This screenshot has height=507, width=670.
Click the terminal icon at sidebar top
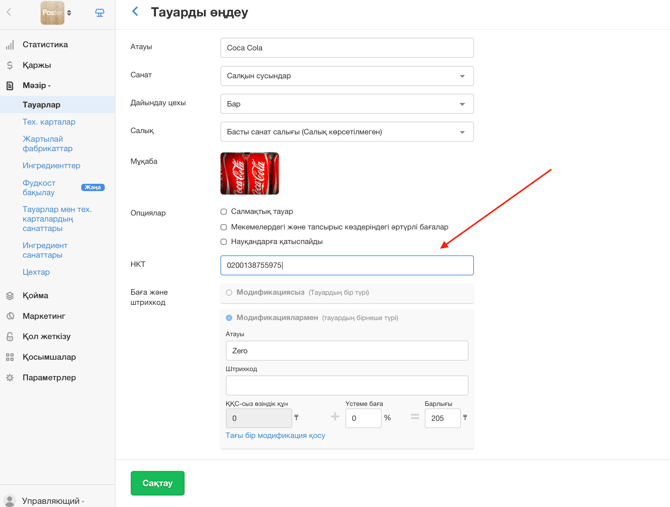tap(100, 13)
